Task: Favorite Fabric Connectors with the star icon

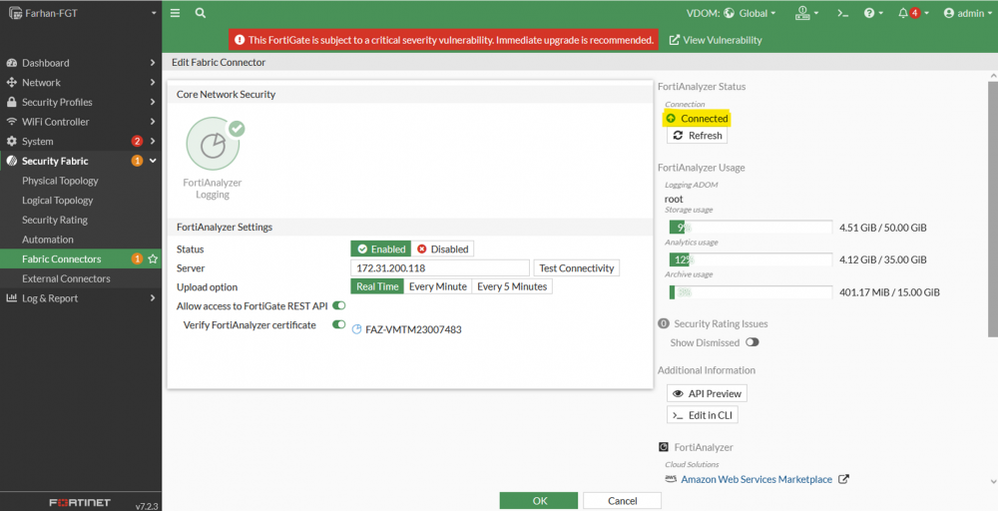Action: pos(153,259)
